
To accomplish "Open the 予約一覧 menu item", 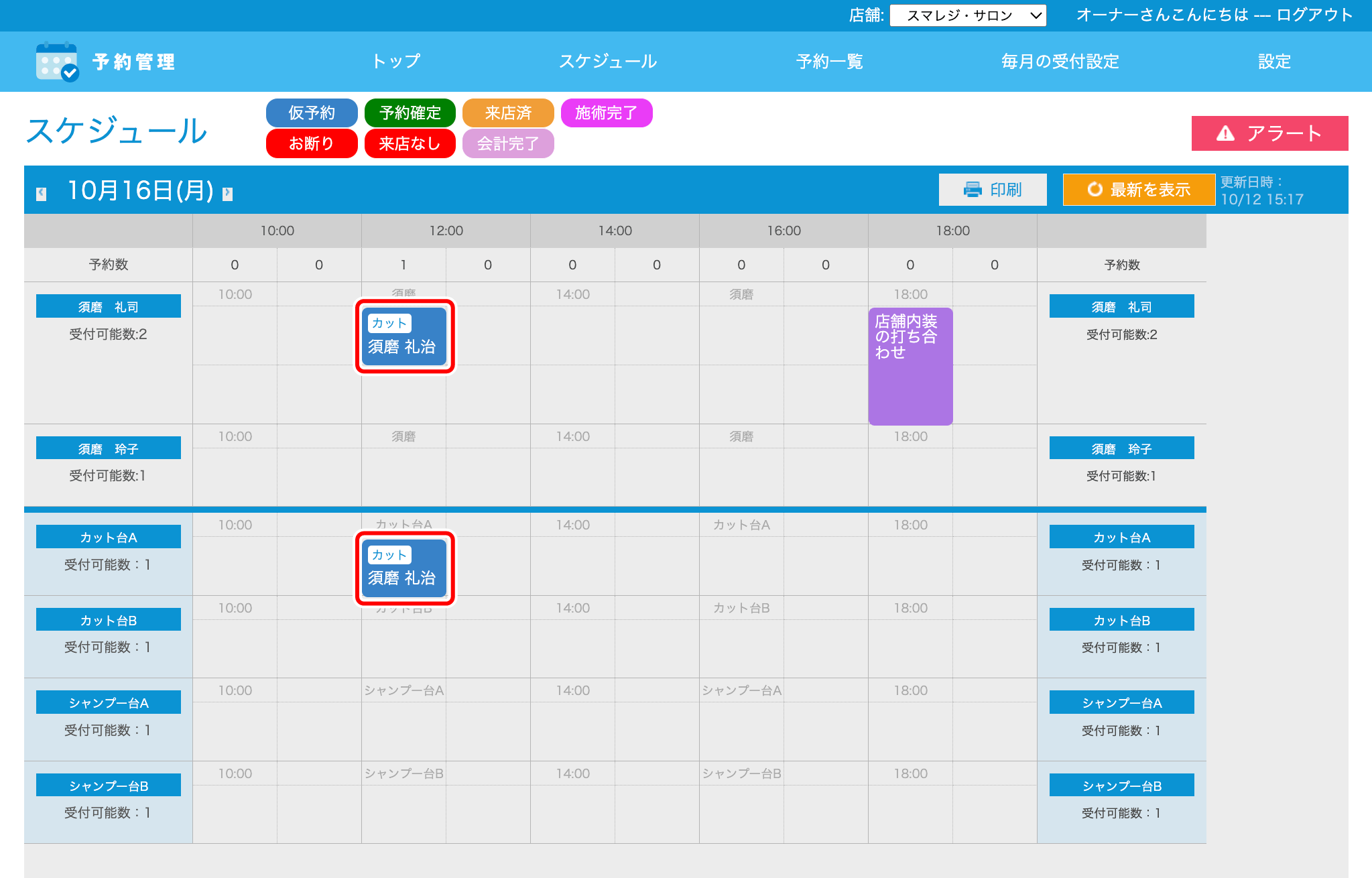I will pos(829,62).
